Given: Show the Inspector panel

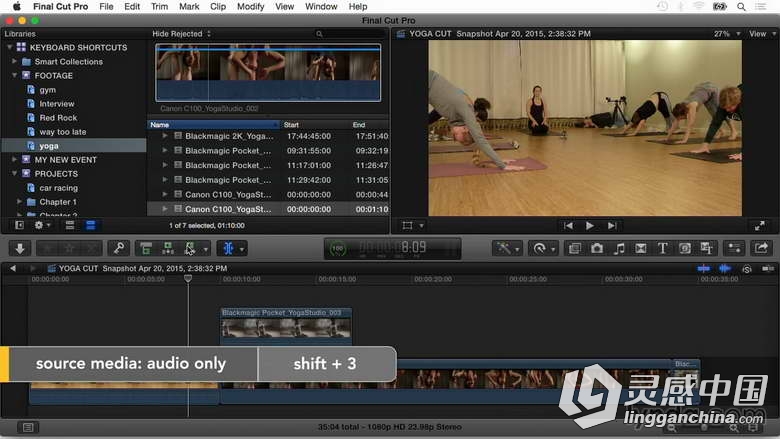Looking at the screenshot, I should point(734,248).
